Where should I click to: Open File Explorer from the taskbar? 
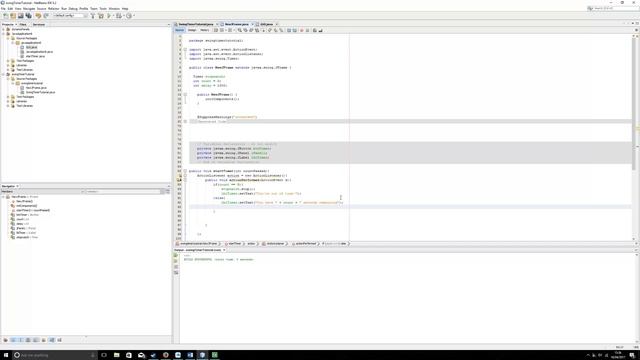pyautogui.click(x=116, y=355)
